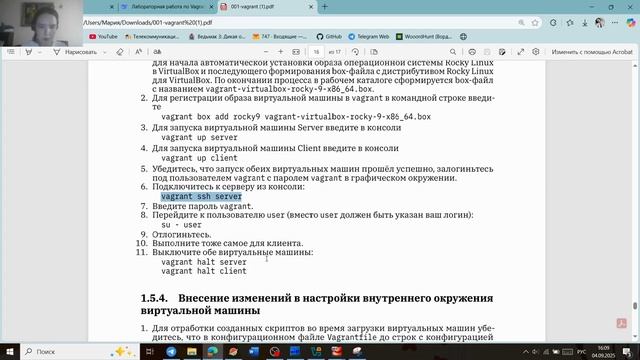Click Изменить с помощью Acrobat
640x360 pixels.
click(592, 52)
